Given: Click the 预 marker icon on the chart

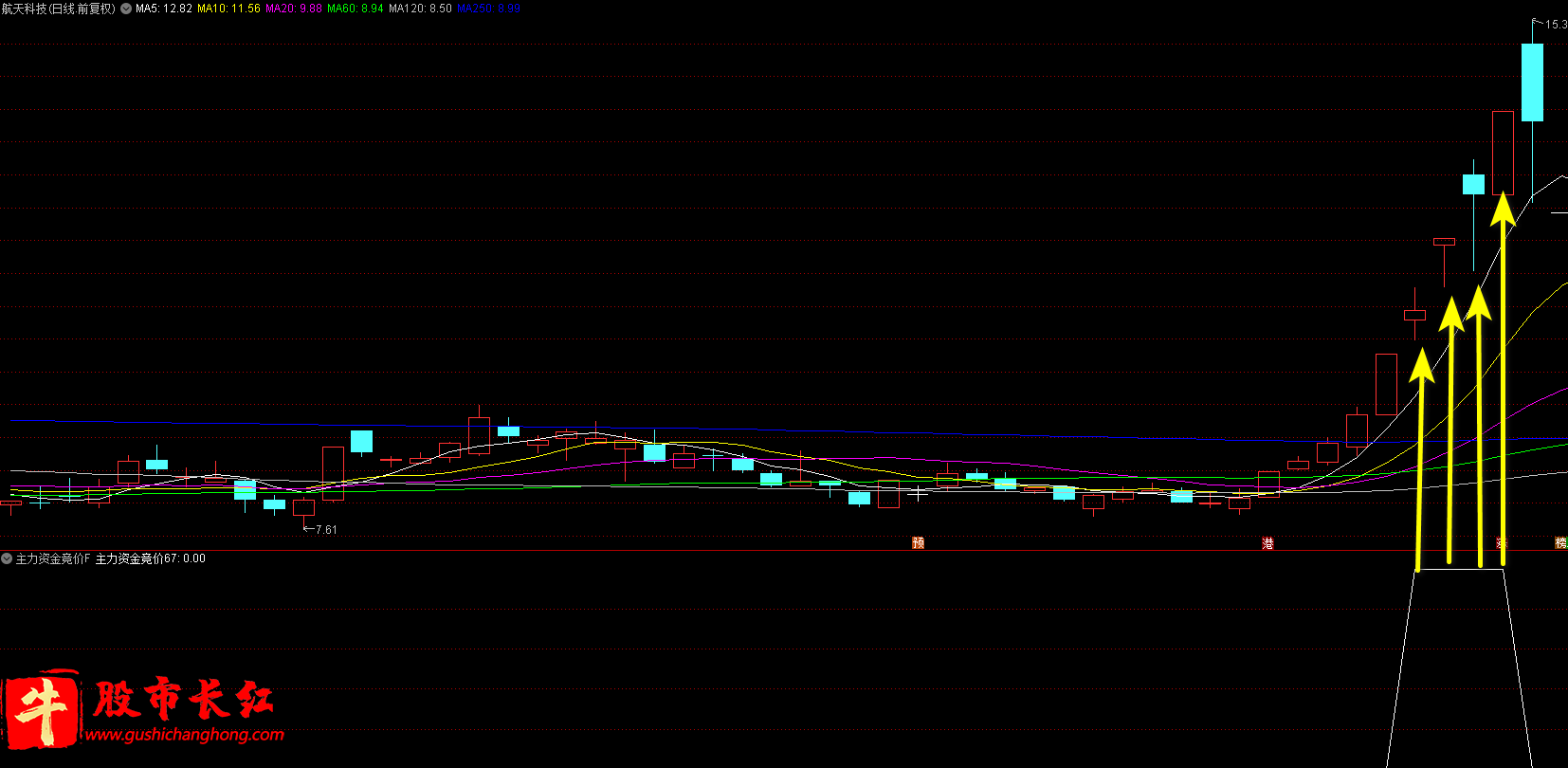Looking at the screenshot, I should pos(918,543).
